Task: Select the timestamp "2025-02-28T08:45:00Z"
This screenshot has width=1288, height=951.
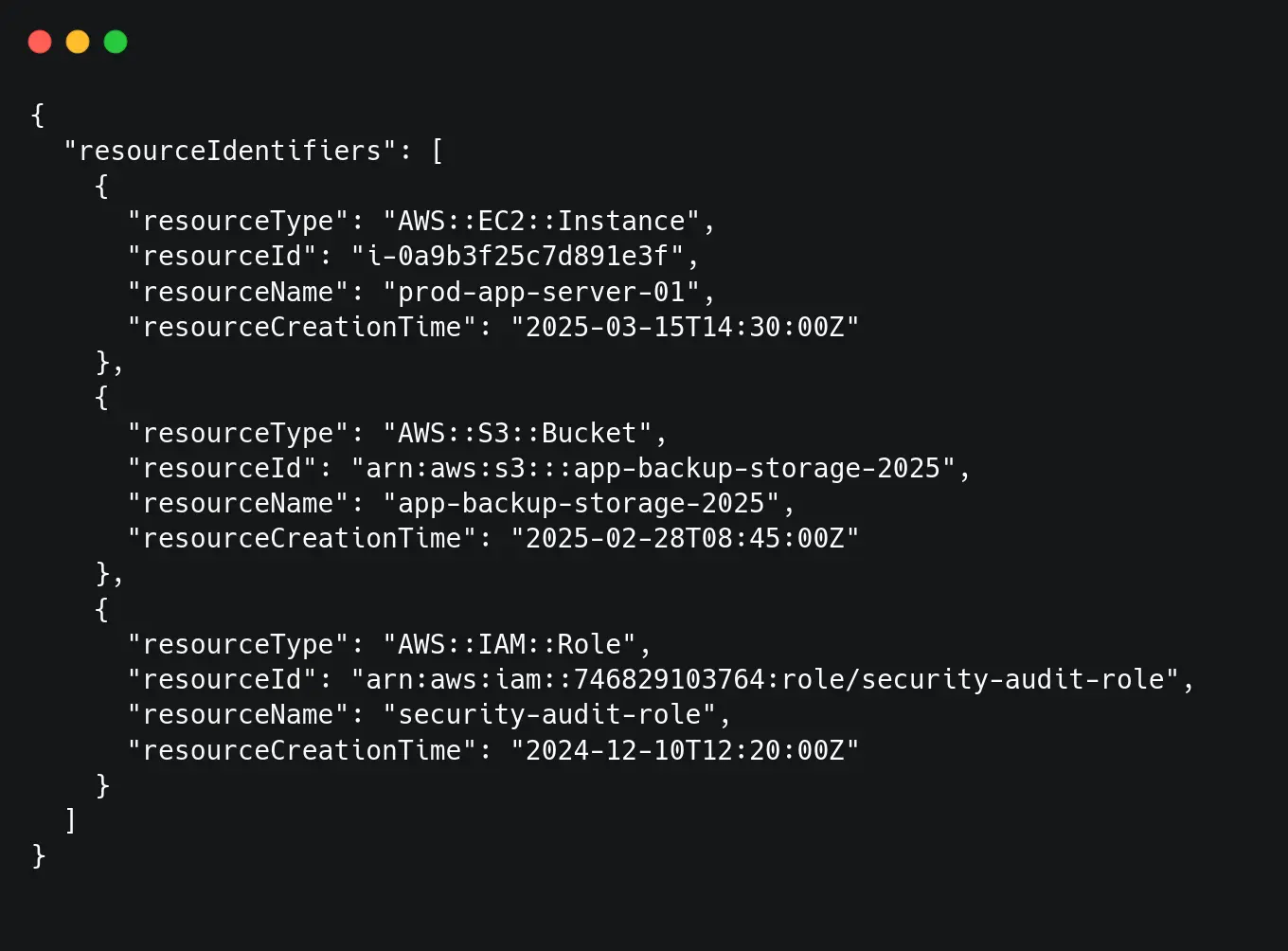Action: (685, 538)
